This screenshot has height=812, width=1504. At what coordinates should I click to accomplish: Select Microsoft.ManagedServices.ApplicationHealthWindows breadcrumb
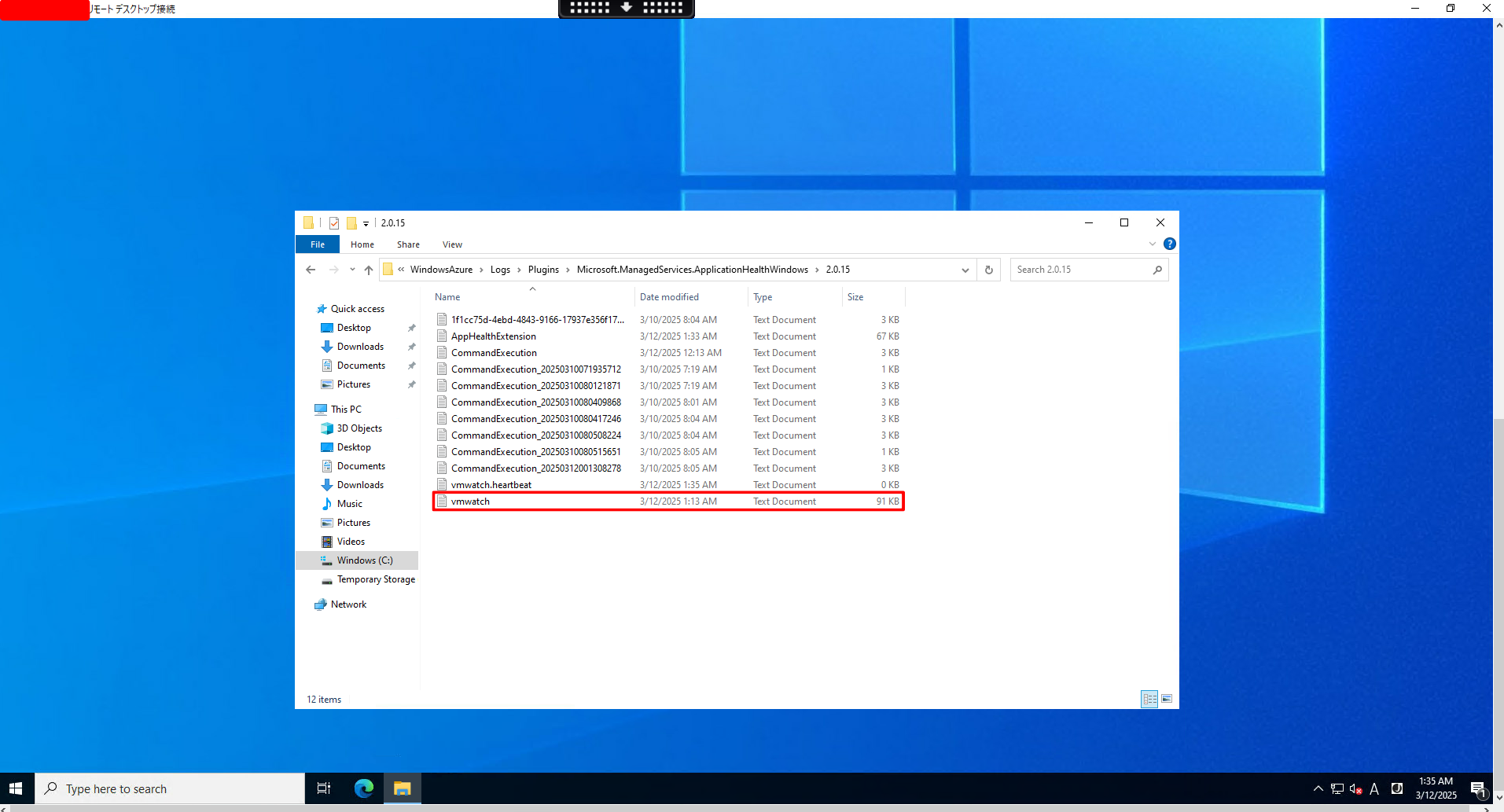pos(692,270)
